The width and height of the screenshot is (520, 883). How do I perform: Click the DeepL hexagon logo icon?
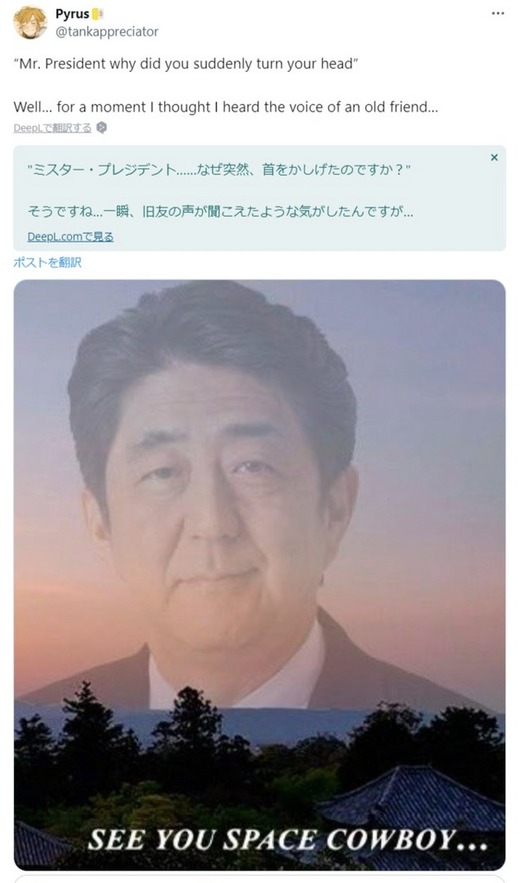point(101,128)
